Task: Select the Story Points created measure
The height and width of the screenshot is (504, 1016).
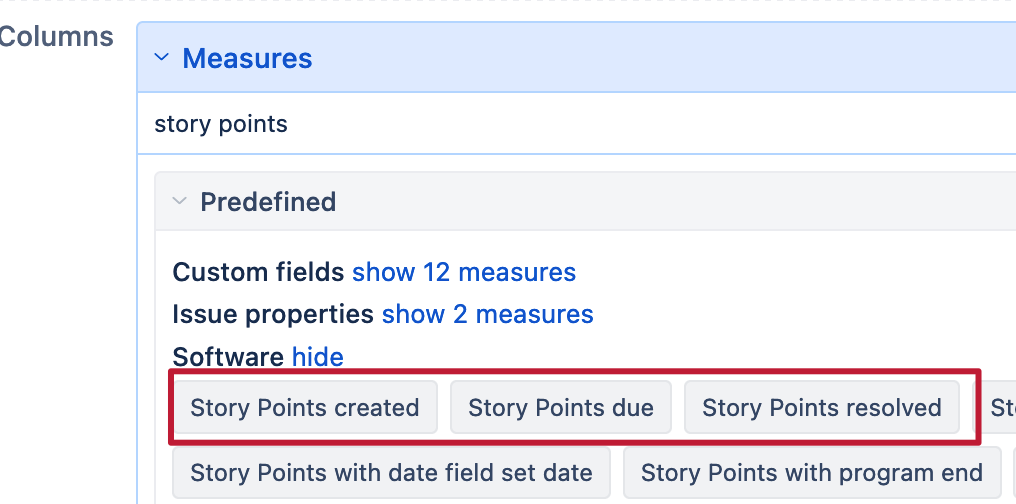Action: (304, 407)
